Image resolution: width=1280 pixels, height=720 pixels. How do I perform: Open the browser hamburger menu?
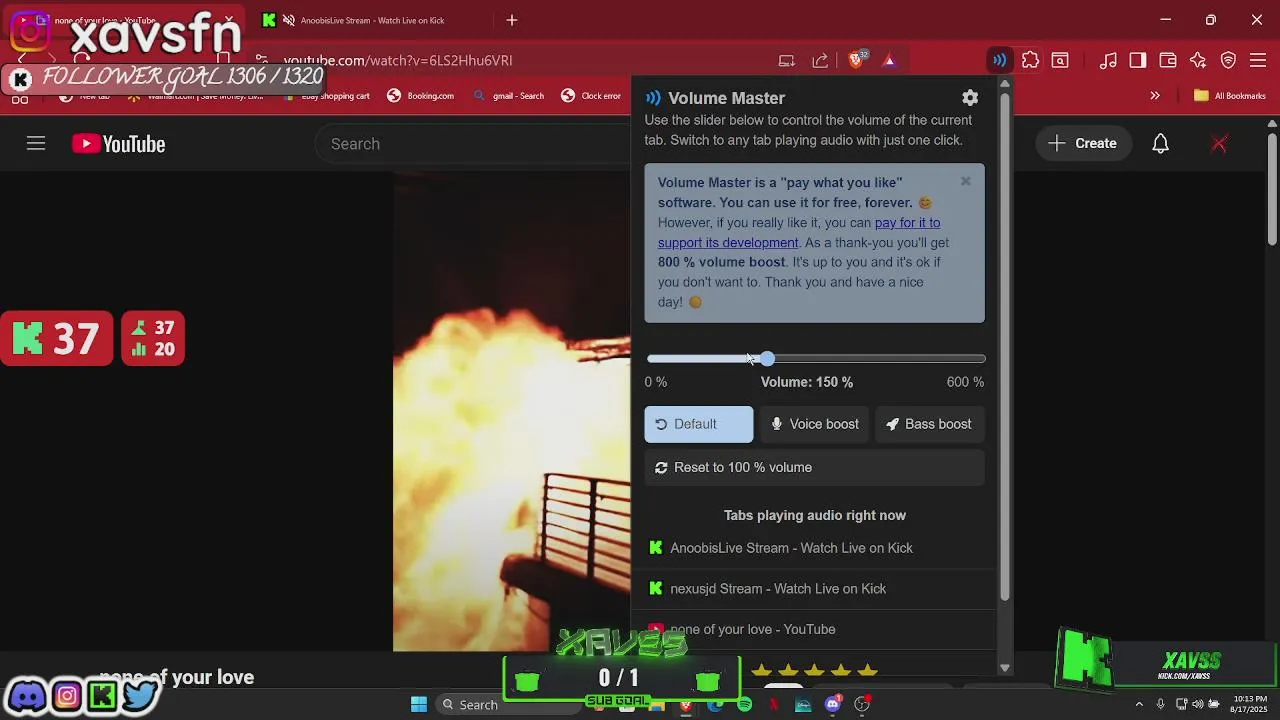point(1258,60)
